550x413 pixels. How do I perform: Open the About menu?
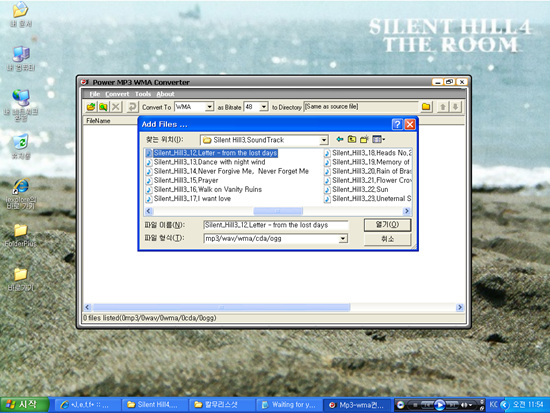[x=165, y=94]
